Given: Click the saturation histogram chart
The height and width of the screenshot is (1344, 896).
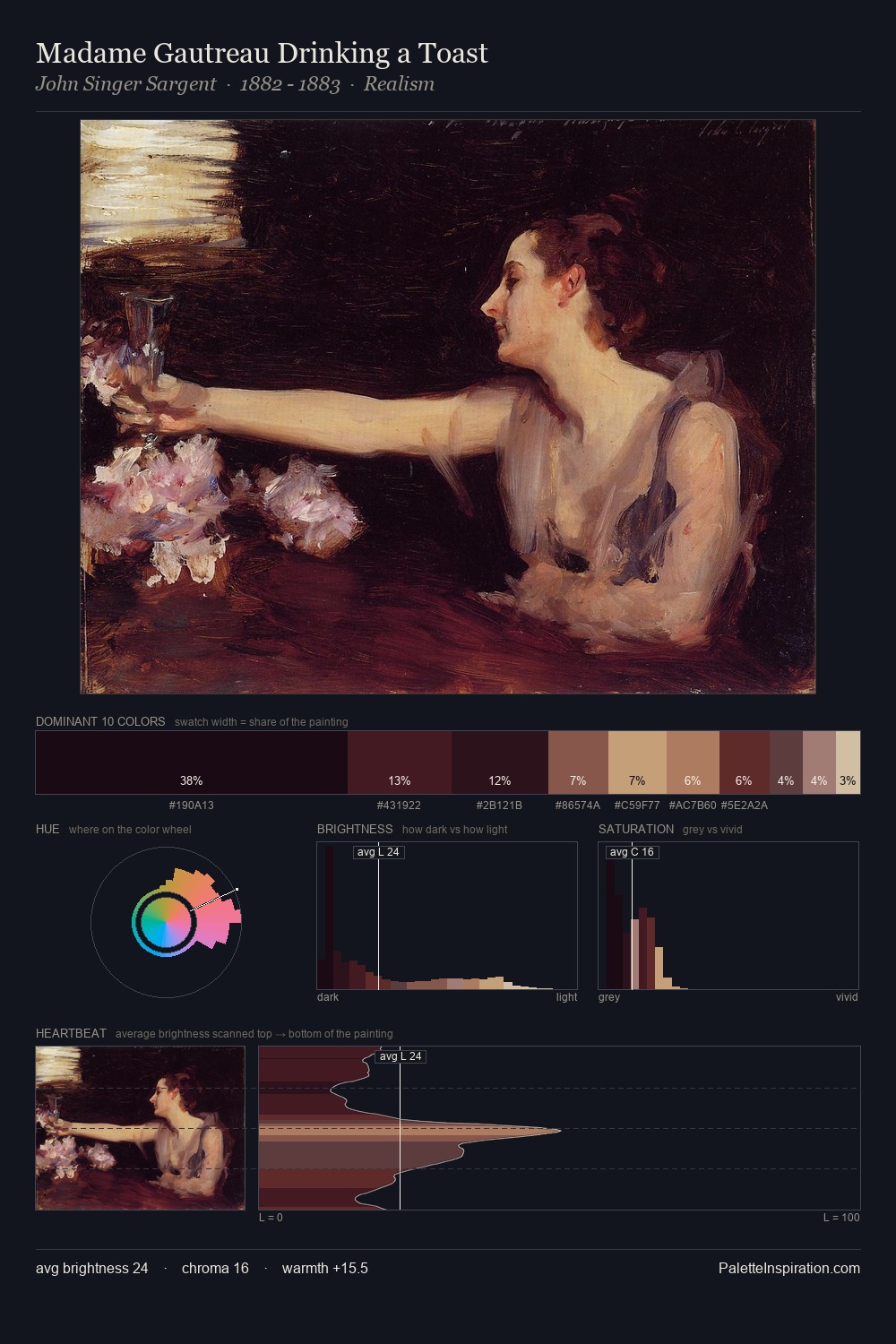Looking at the screenshot, I should [x=728, y=916].
